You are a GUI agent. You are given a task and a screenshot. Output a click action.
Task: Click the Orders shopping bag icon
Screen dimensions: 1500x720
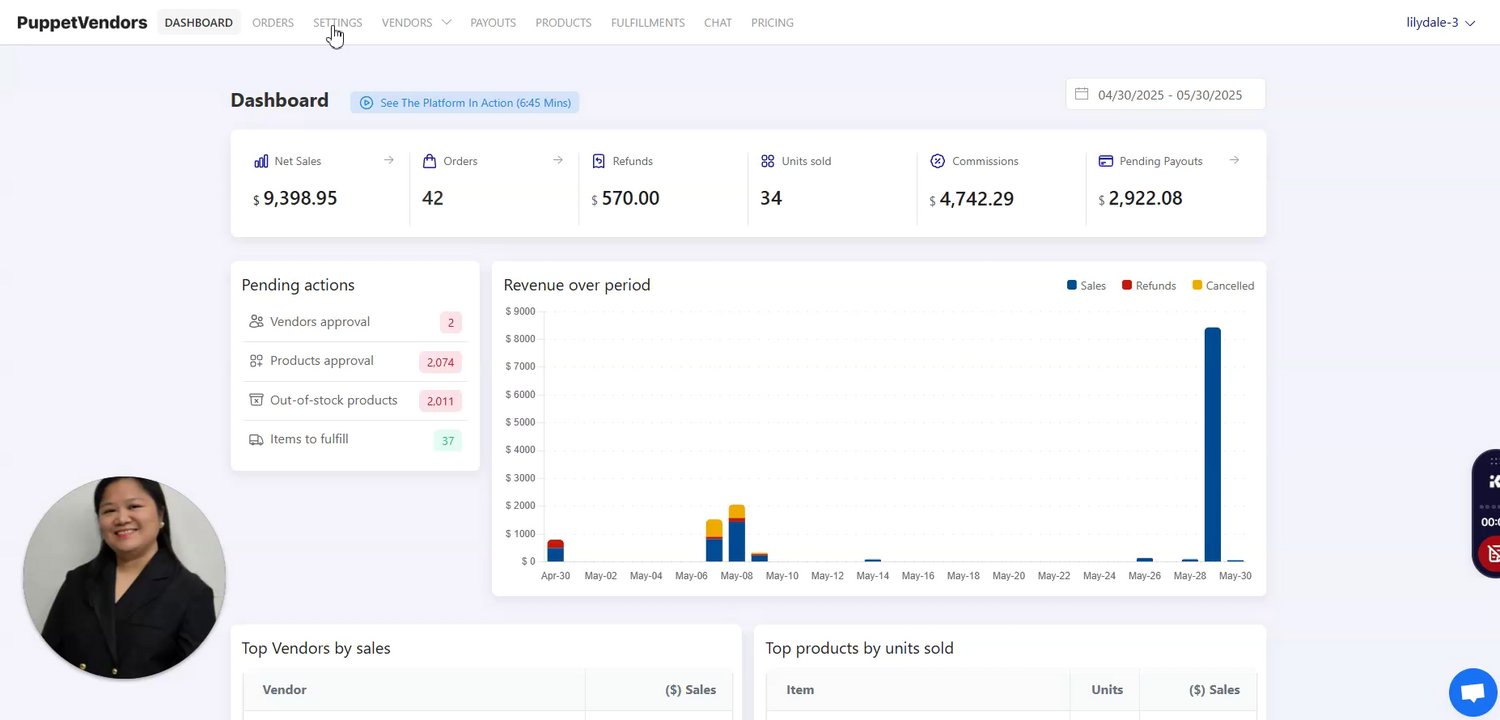pyautogui.click(x=430, y=161)
